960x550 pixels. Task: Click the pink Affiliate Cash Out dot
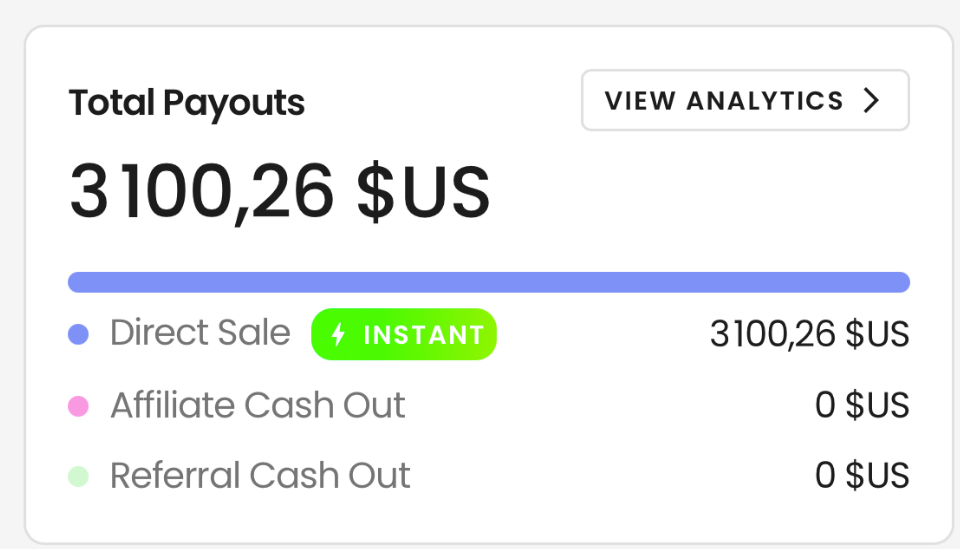[x=78, y=406]
